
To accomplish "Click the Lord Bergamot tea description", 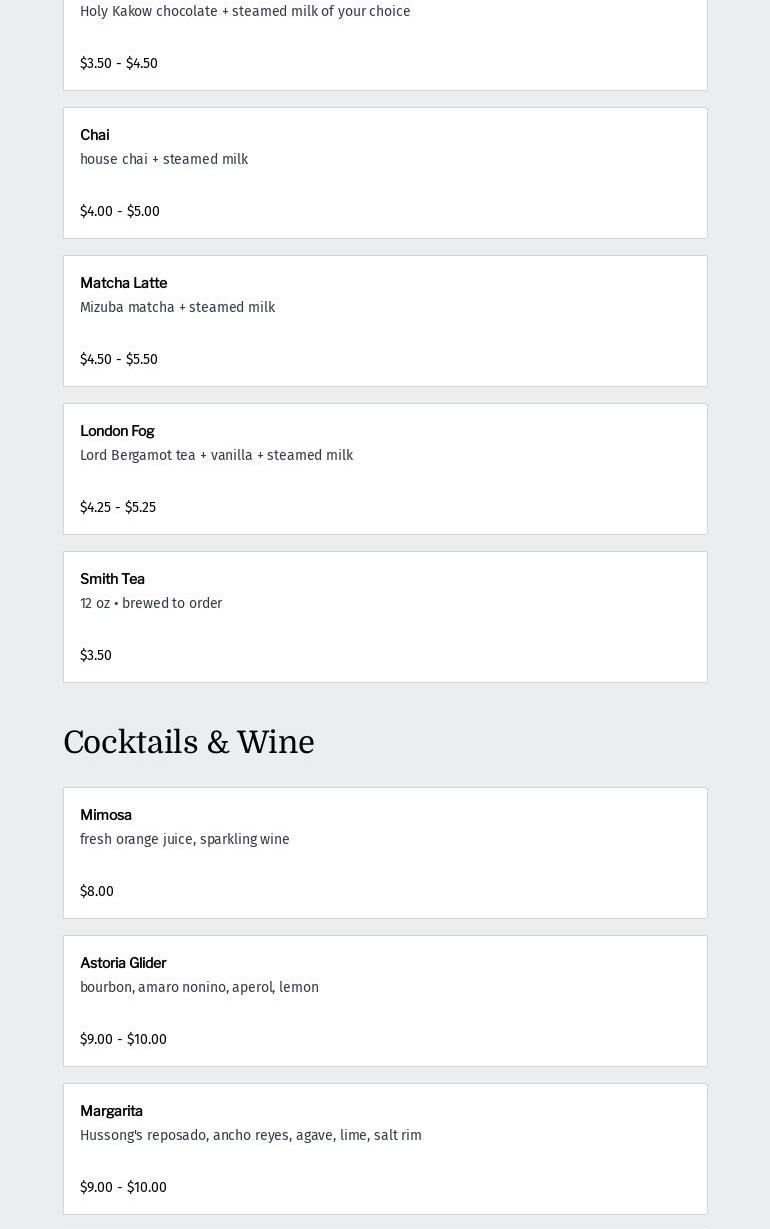I will pos(216,456).
